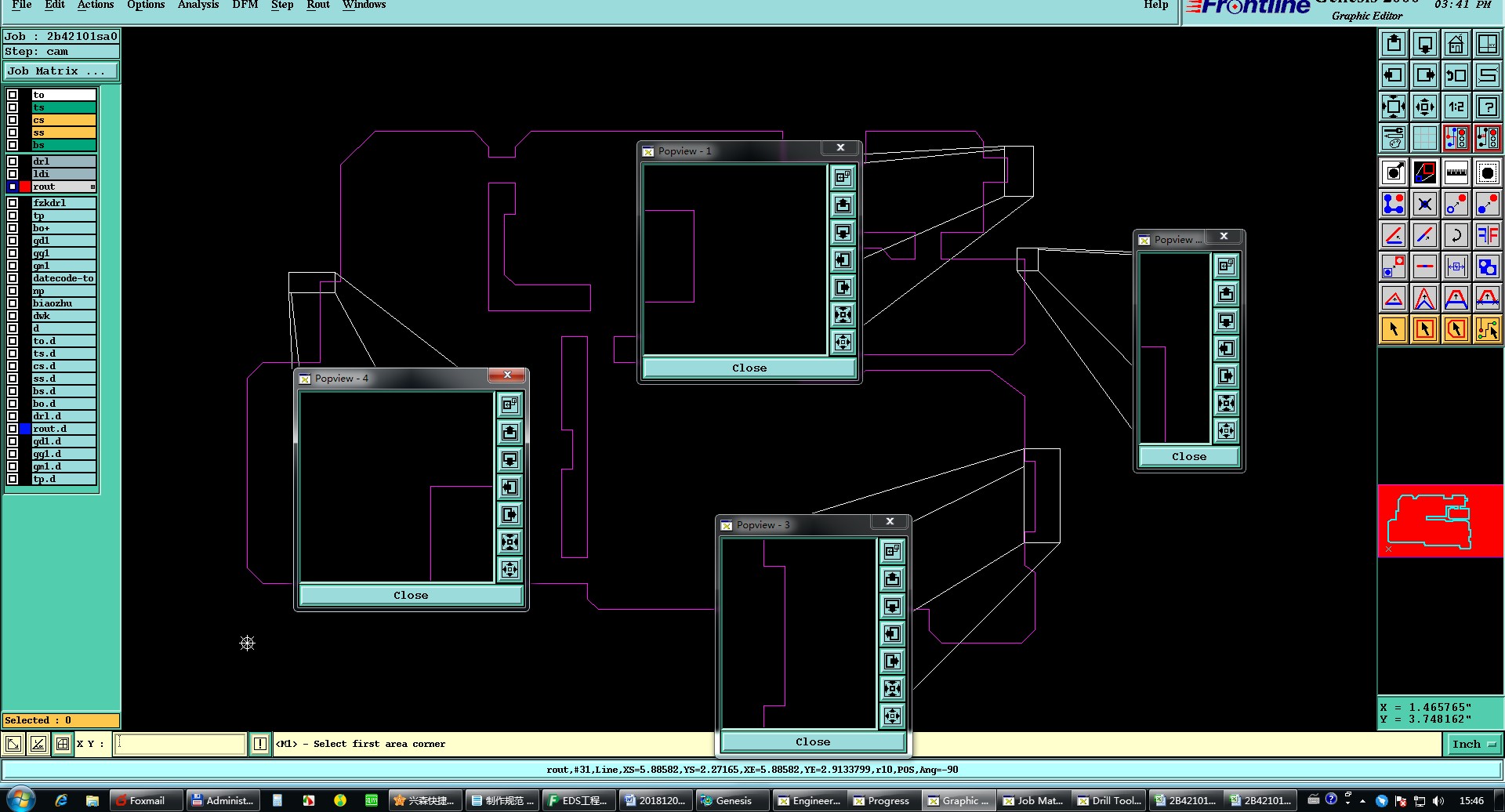The height and width of the screenshot is (812, 1505).
Task: Open the DFM menu
Action: 245,5
